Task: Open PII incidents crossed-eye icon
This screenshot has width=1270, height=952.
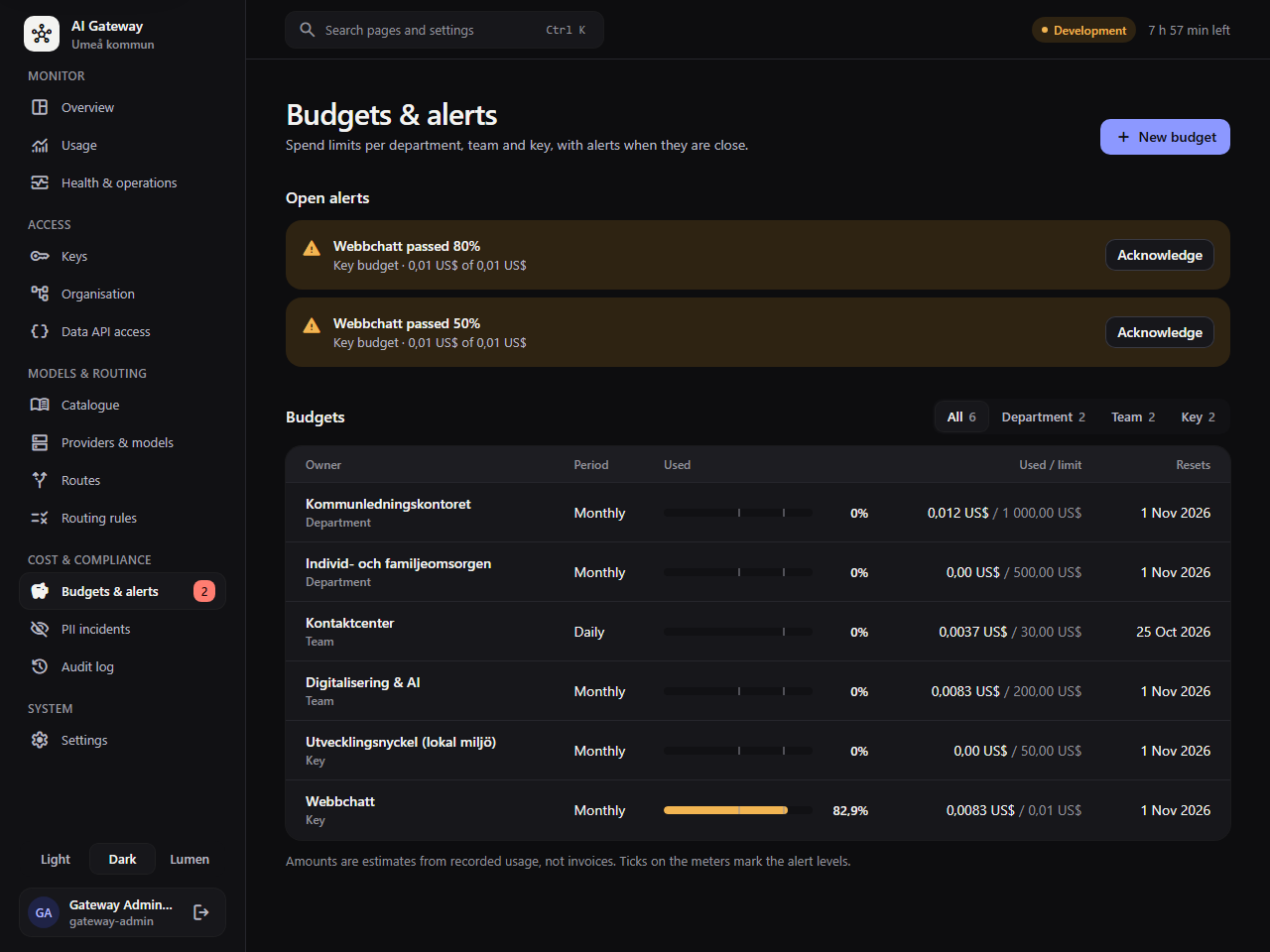Action: pos(40,629)
